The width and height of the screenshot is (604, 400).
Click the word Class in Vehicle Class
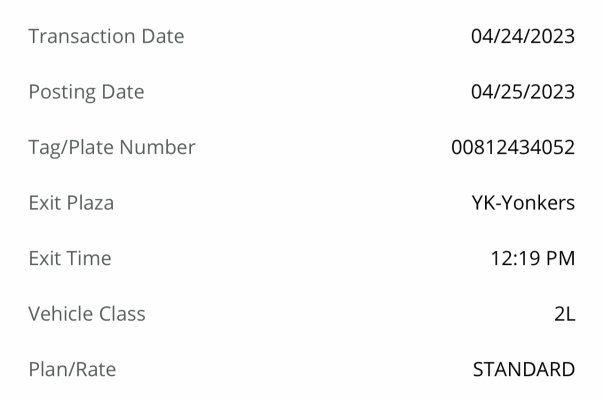(x=122, y=314)
